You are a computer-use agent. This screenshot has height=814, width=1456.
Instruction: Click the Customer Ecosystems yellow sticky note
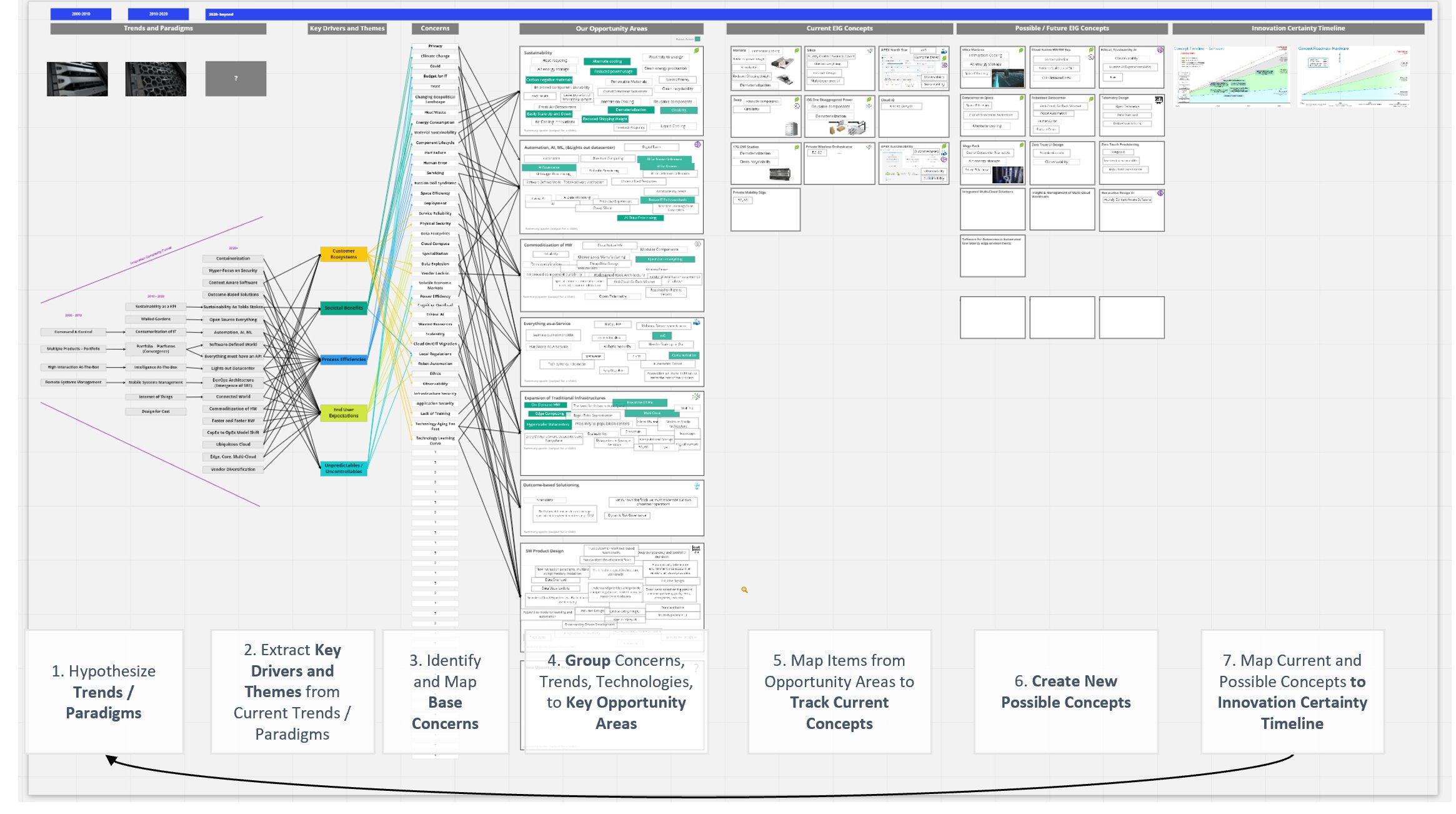[344, 255]
